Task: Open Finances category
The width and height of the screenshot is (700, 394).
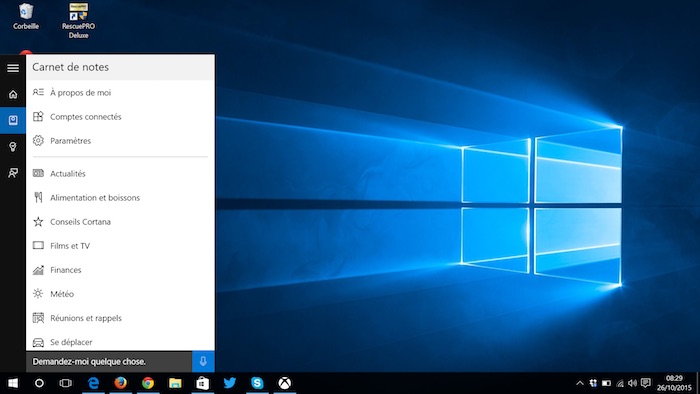Action: pos(121,270)
